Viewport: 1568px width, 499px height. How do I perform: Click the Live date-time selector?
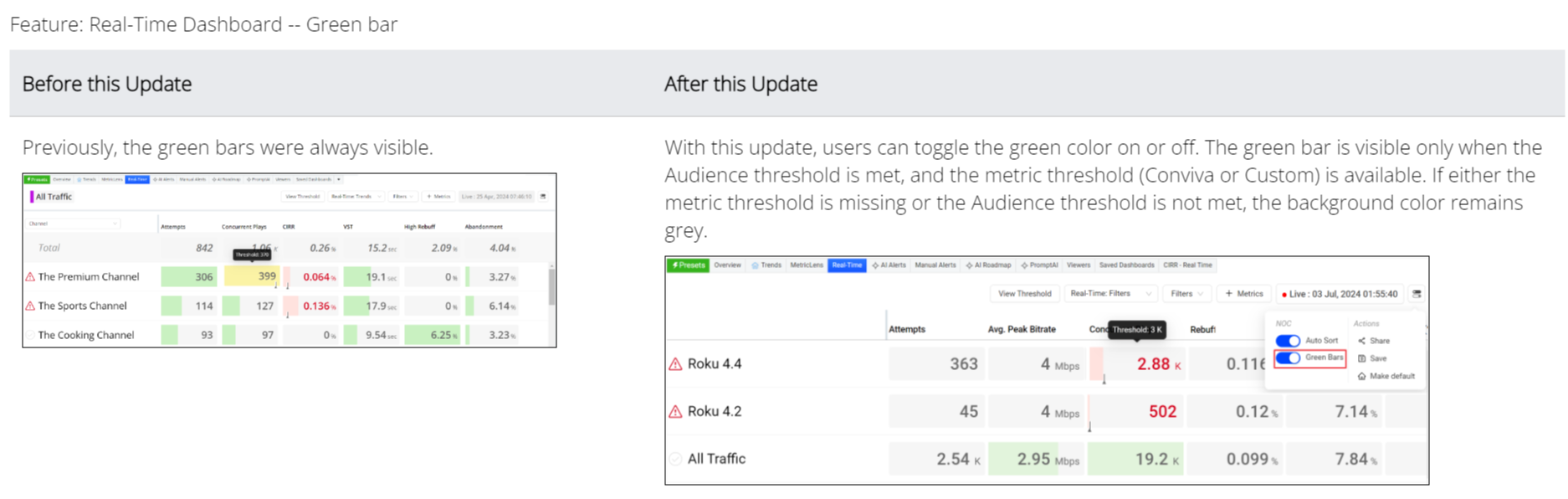pyautogui.click(x=1339, y=294)
